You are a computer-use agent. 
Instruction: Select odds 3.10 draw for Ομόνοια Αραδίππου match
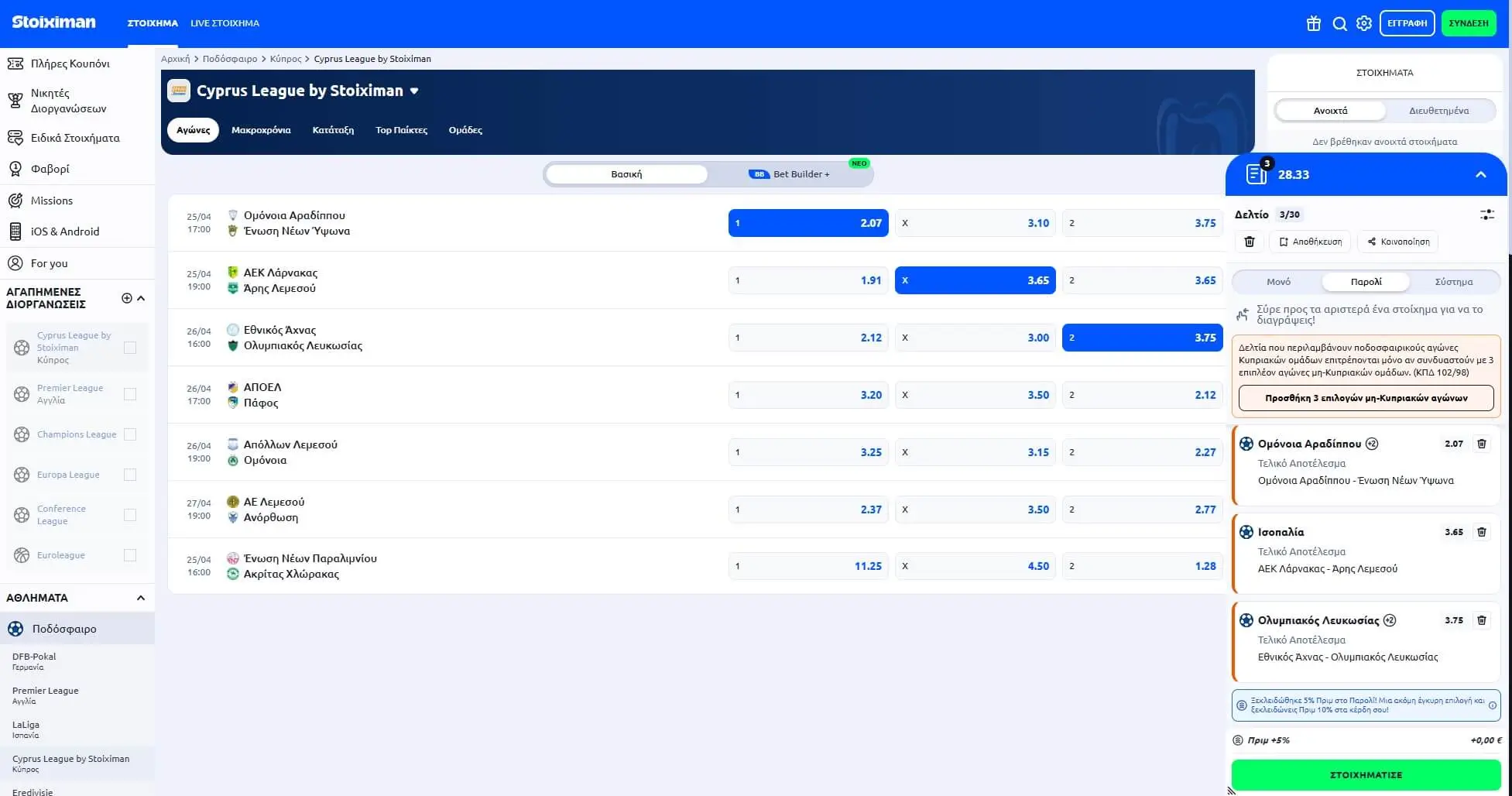pos(975,223)
